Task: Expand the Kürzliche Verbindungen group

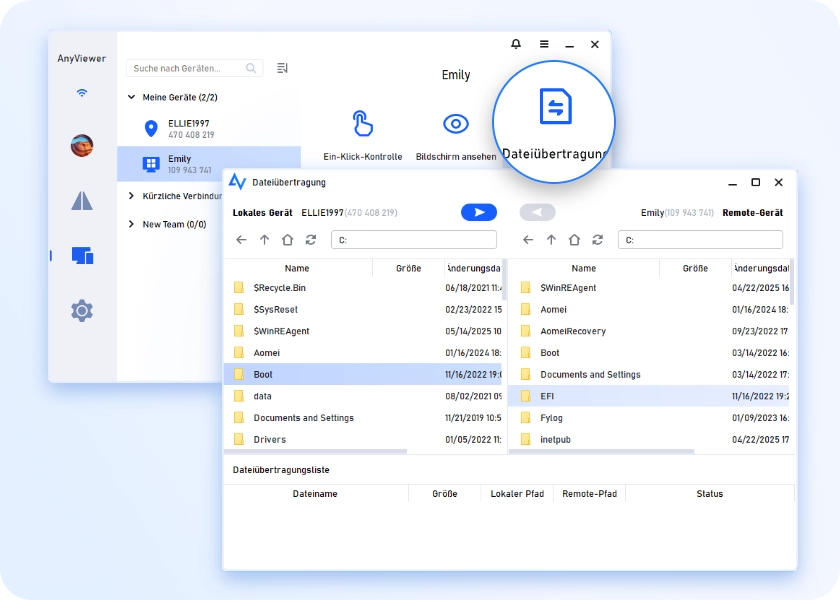Action: click(132, 196)
